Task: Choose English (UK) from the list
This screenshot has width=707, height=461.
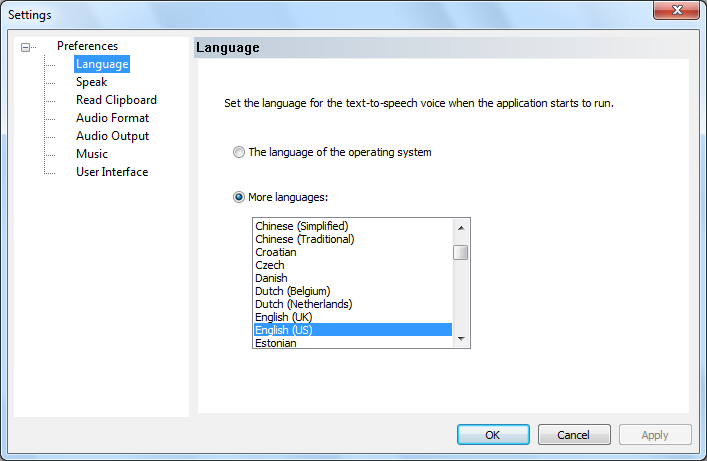Action: 283,317
